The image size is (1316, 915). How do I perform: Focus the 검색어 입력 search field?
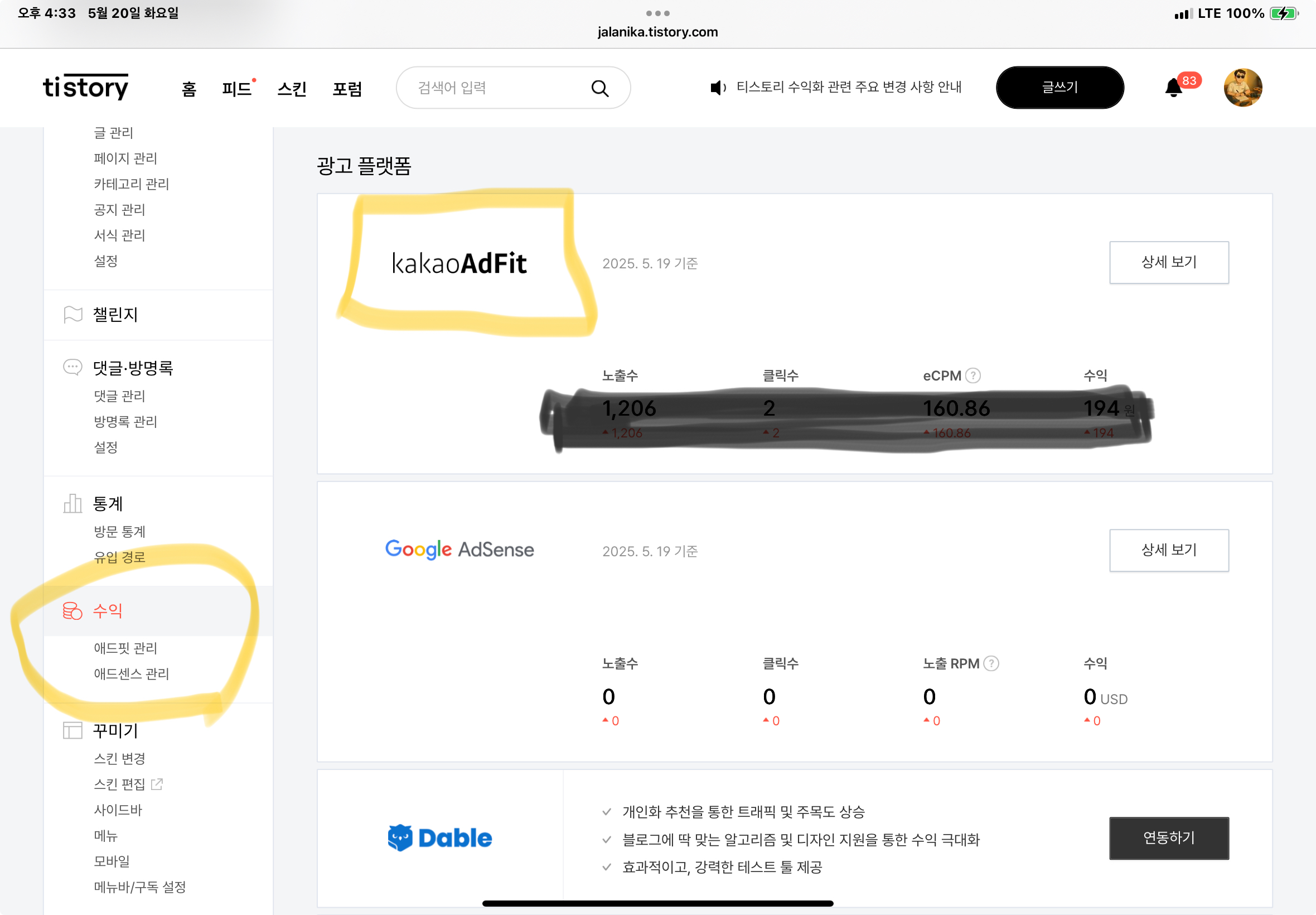pos(513,88)
